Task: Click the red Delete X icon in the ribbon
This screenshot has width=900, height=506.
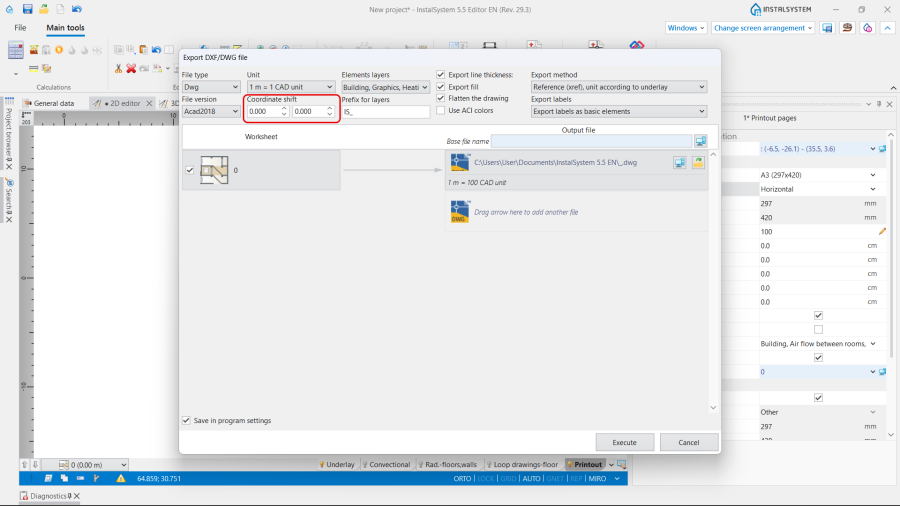Action: [131, 68]
